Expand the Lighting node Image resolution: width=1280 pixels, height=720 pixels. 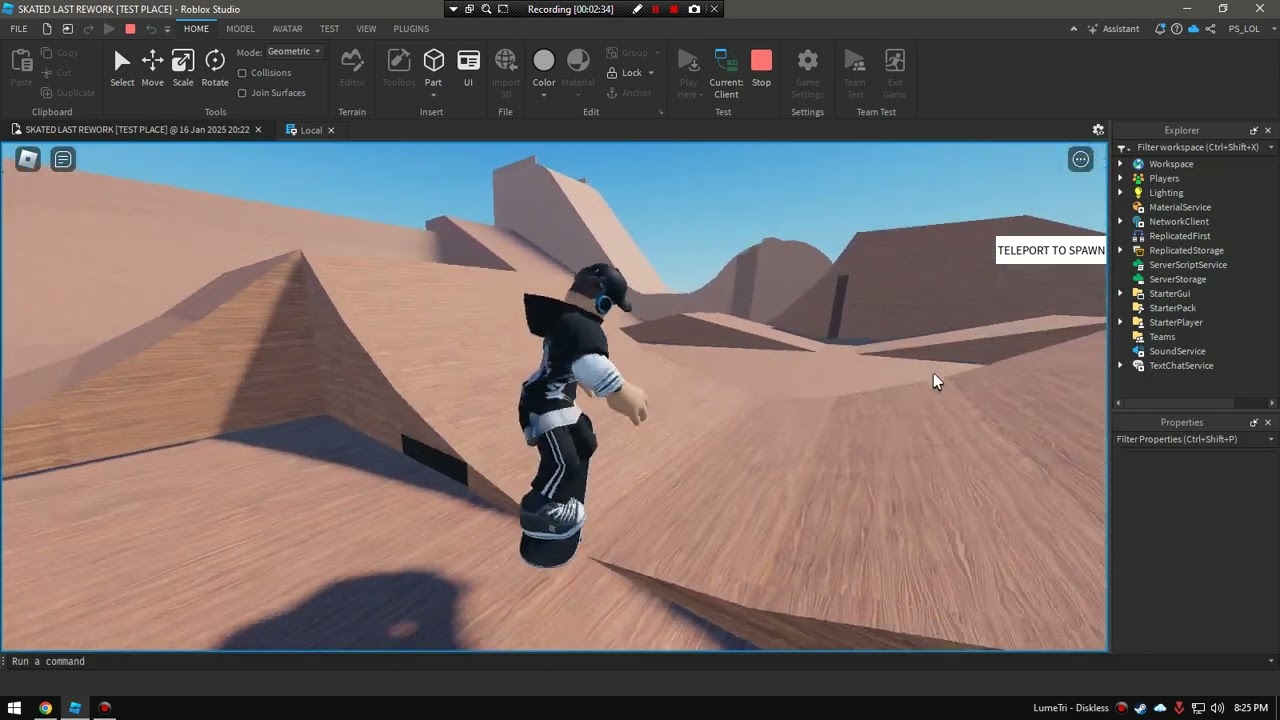pos(1120,193)
